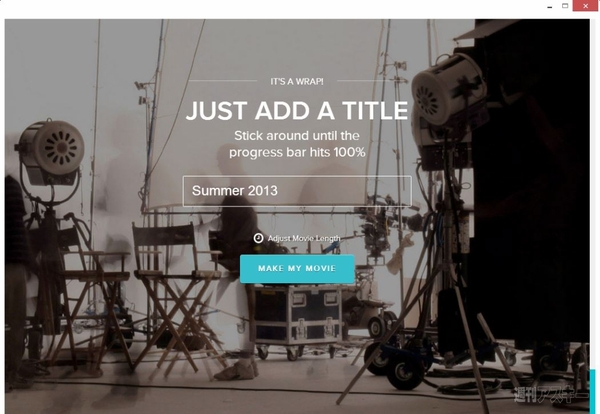Click the progress bar hits 100% text
600x414 pixels.
pos(297,152)
